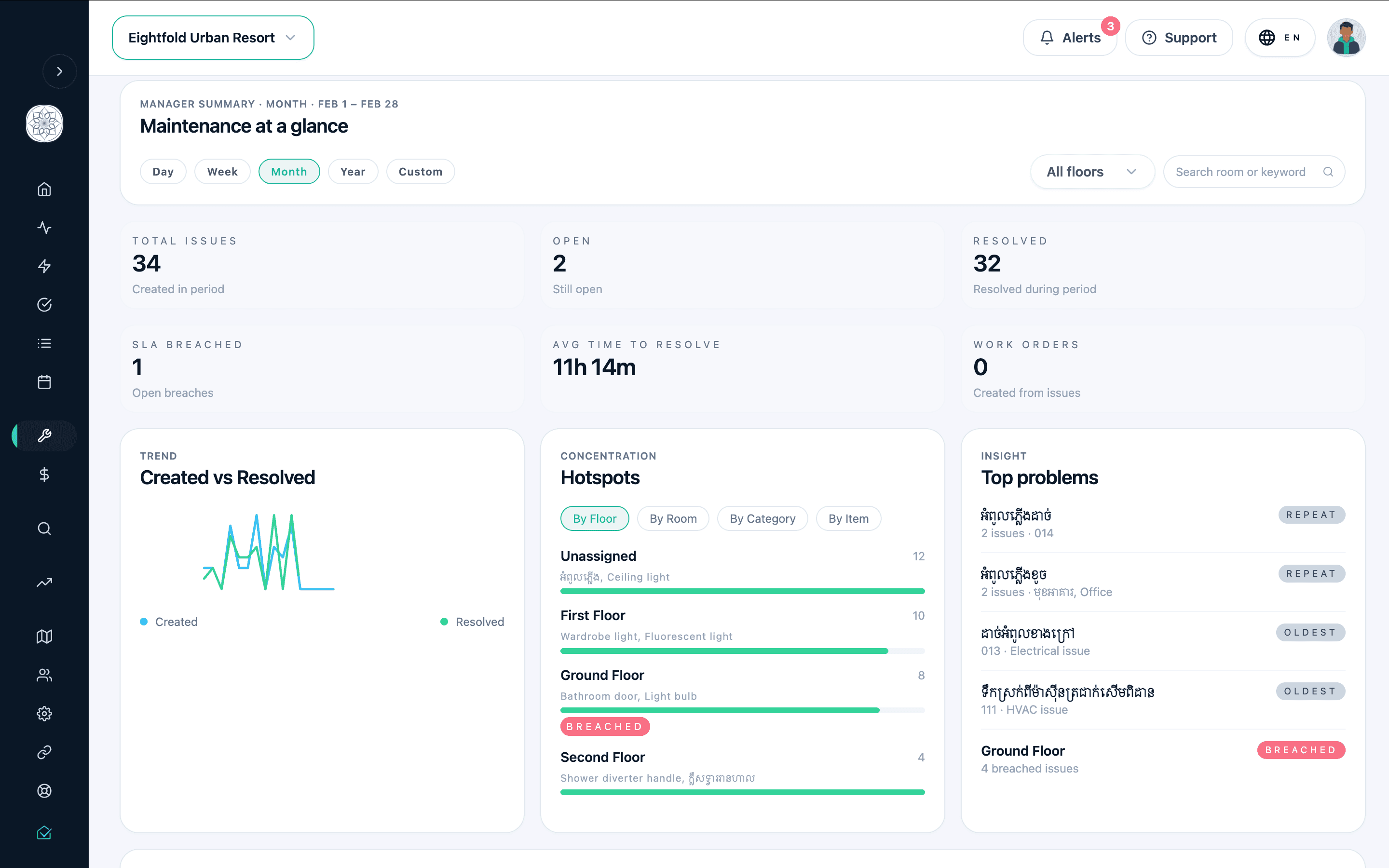Image resolution: width=1389 pixels, height=868 pixels.
Task: Open the All floors filter dropdown
Action: click(1091, 171)
